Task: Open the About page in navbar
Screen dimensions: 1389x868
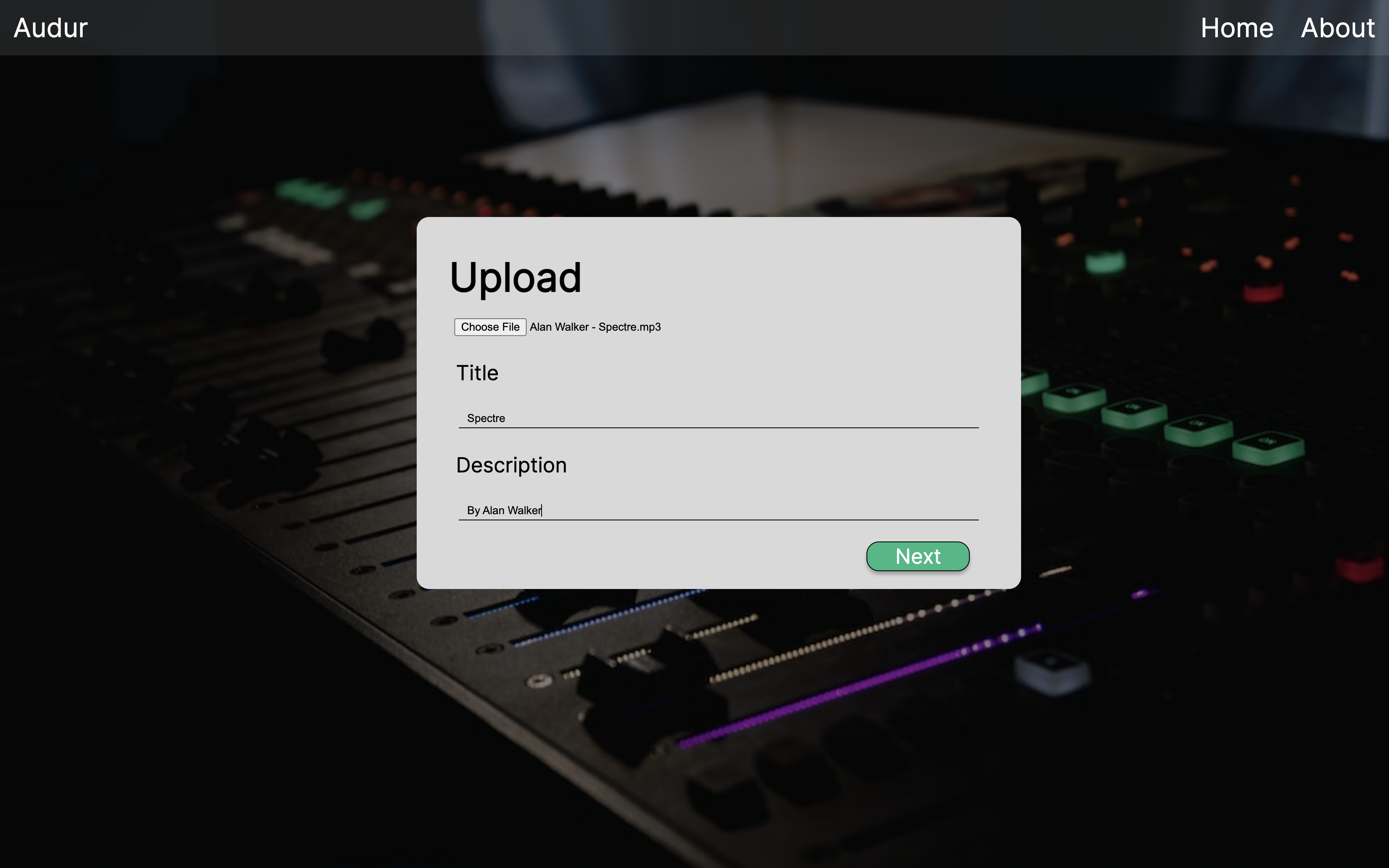Action: 1337,28
